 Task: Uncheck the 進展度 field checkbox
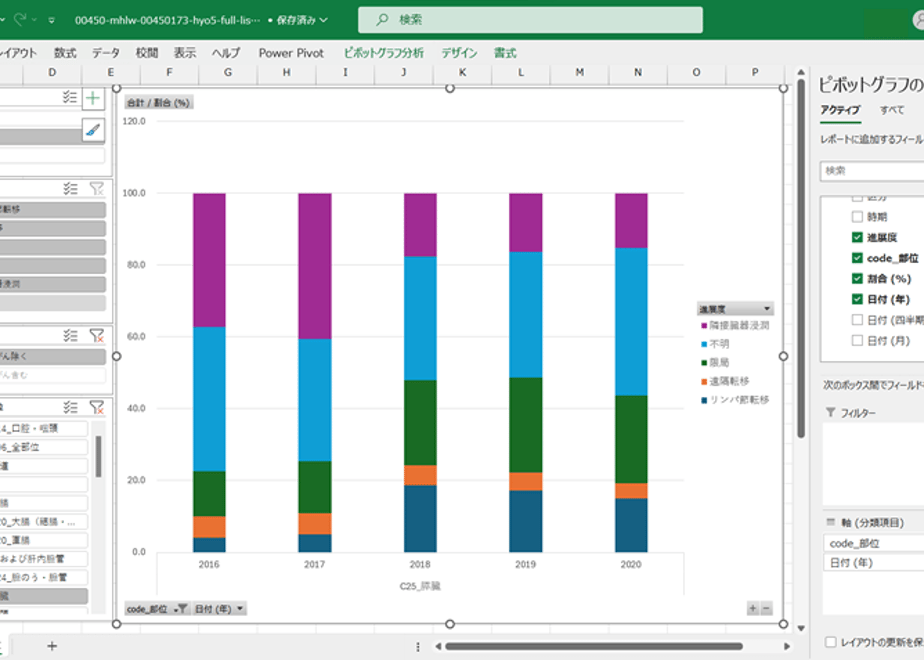pyautogui.click(x=857, y=237)
